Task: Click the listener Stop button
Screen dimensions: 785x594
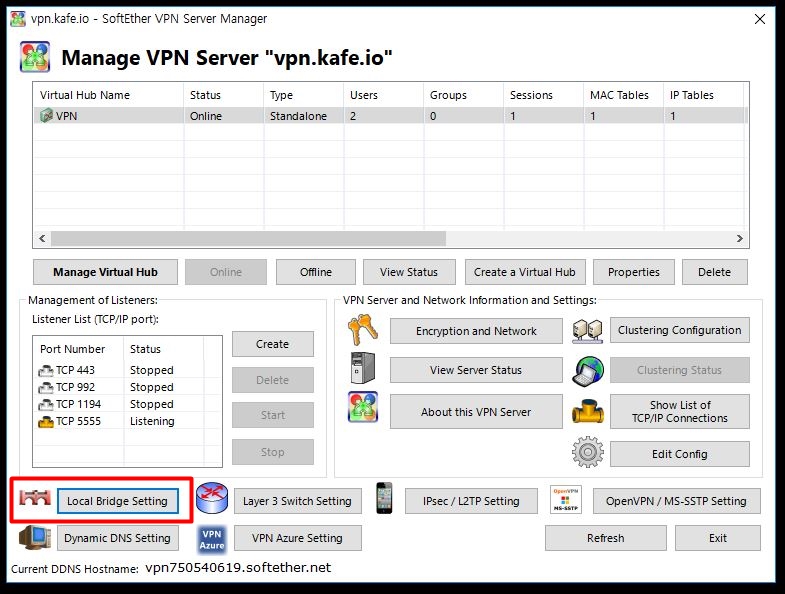Action: point(273,452)
